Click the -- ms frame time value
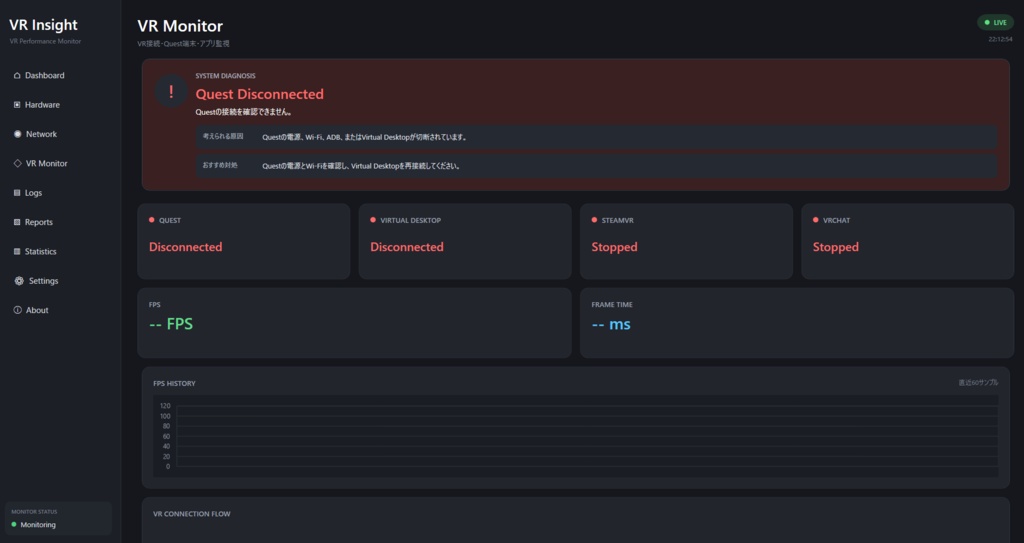1024x543 pixels. tap(611, 324)
